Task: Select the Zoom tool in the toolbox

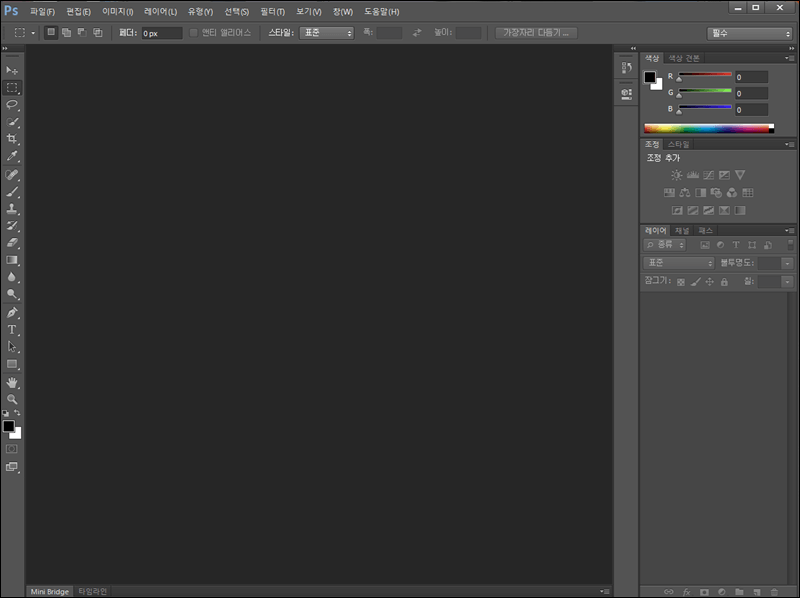Action: click(12, 400)
